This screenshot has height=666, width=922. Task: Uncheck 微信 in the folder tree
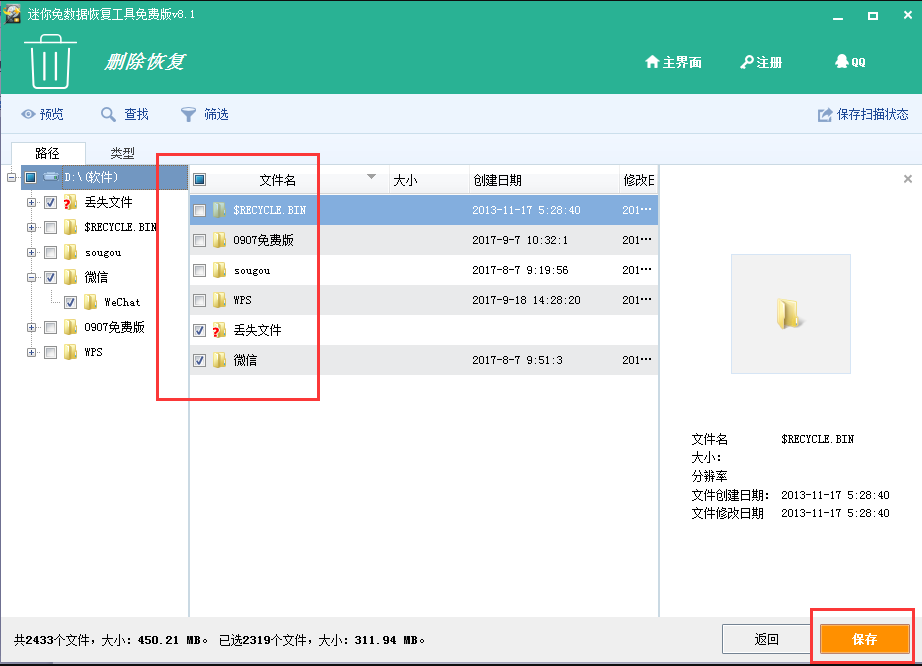click(51, 277)
